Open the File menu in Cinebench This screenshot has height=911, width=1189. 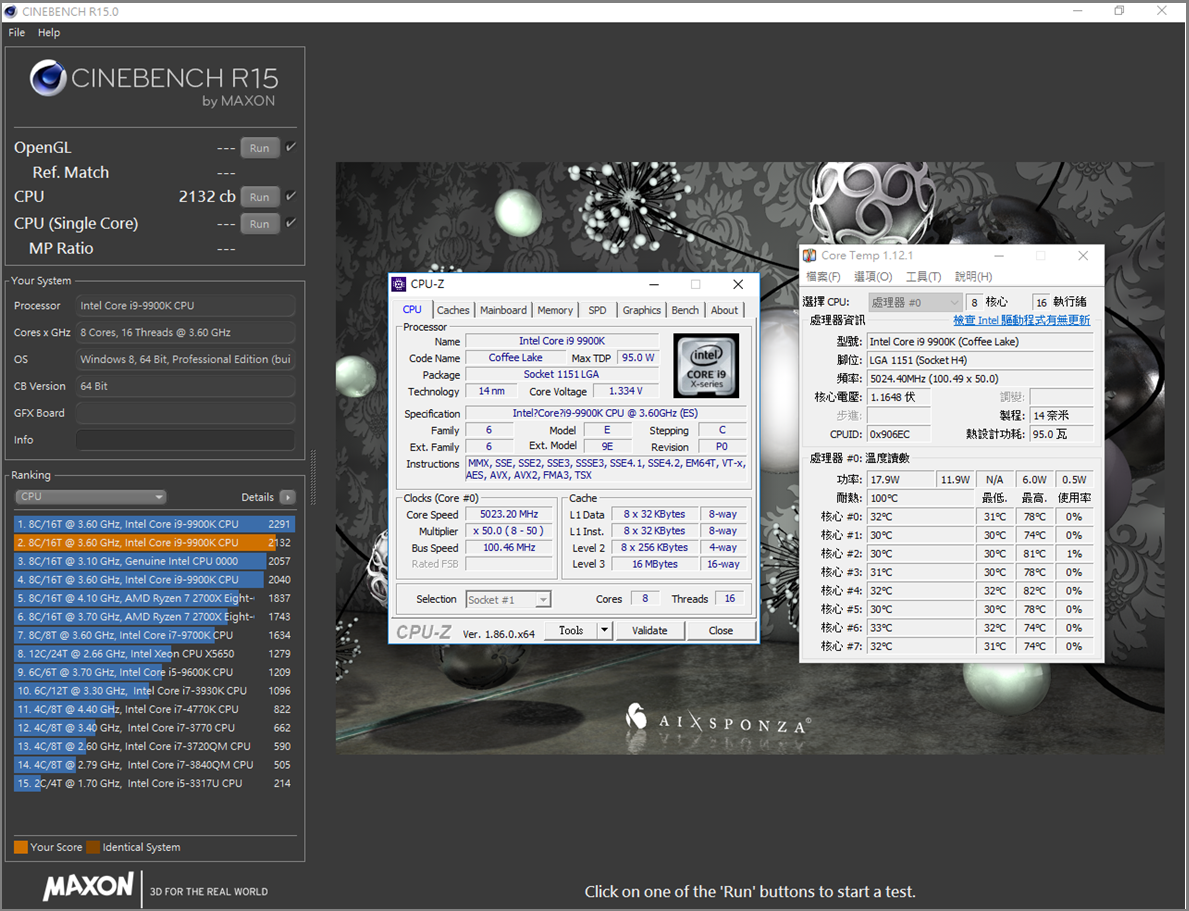click(17, 33)
